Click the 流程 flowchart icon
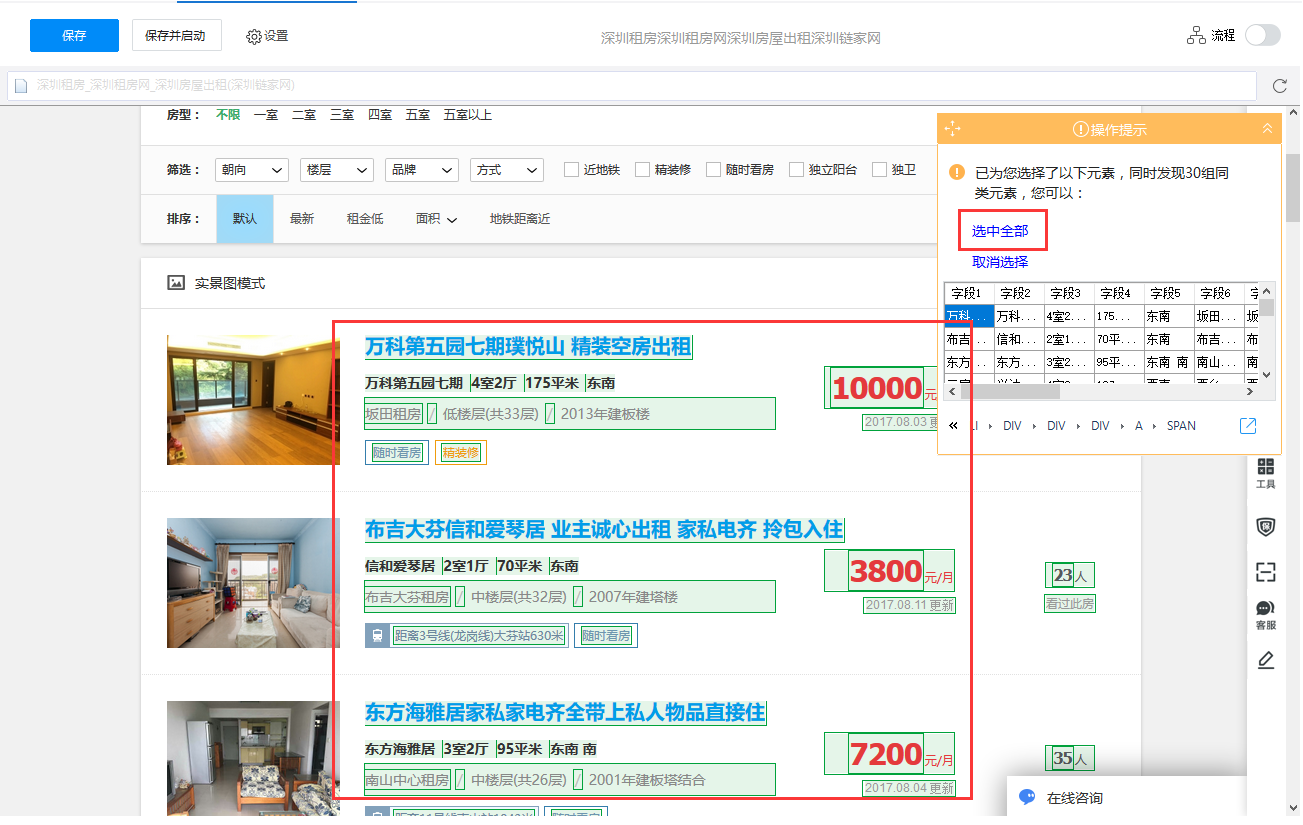The height and width of the screenshot is (825, 1303). pyautogui.click(x=1196, y=35)
